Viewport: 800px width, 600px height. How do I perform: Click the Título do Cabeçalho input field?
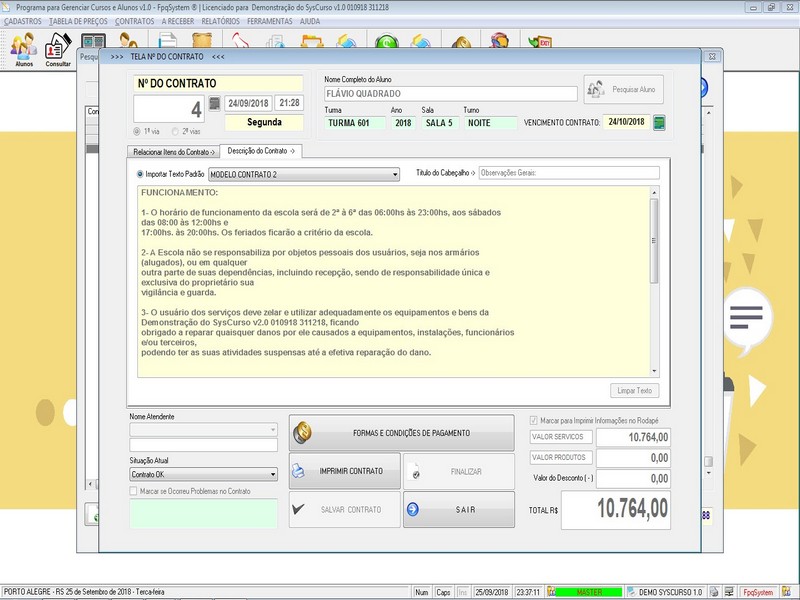click(x=569, y=173)
